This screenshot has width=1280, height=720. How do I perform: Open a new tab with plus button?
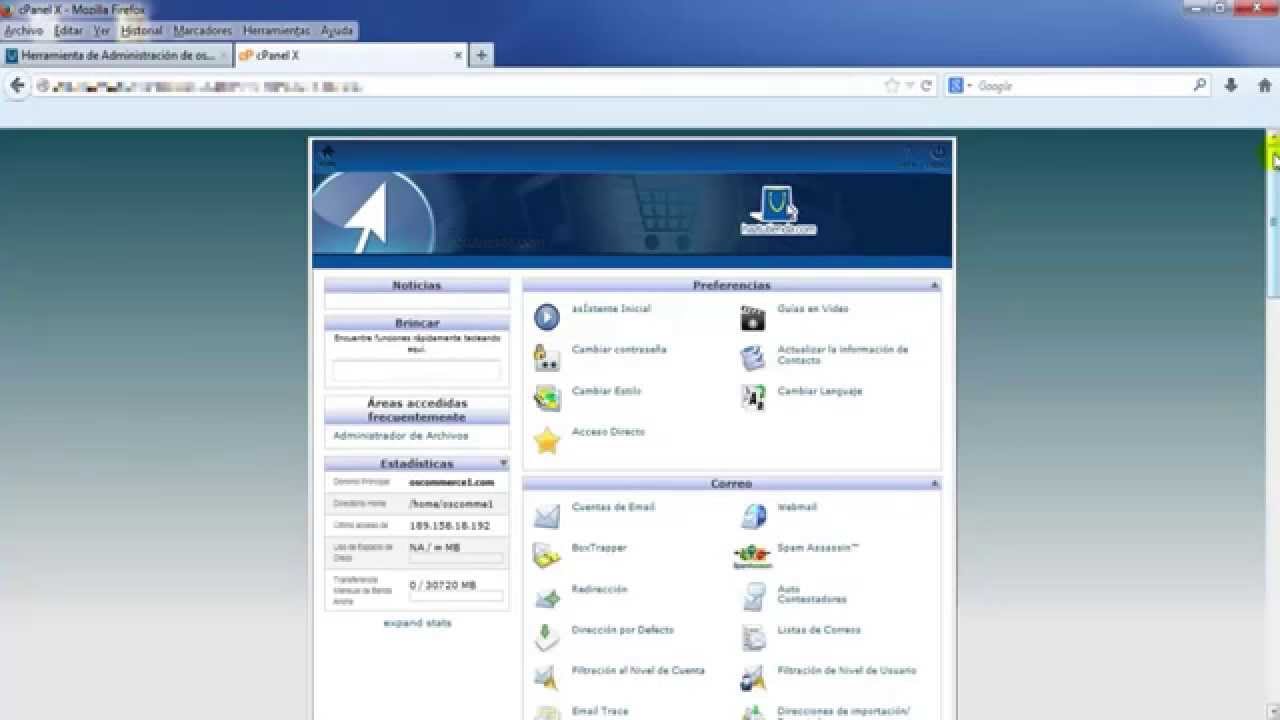481,56
